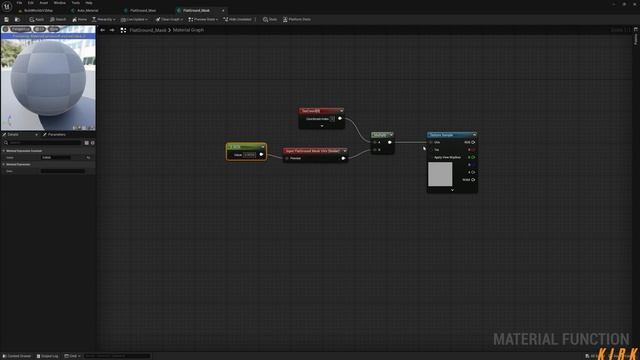Click the Platform Stats toolbar button
The width and height of the screenshot is (640, 360).
pyautogui.click(x=297, y=20)
